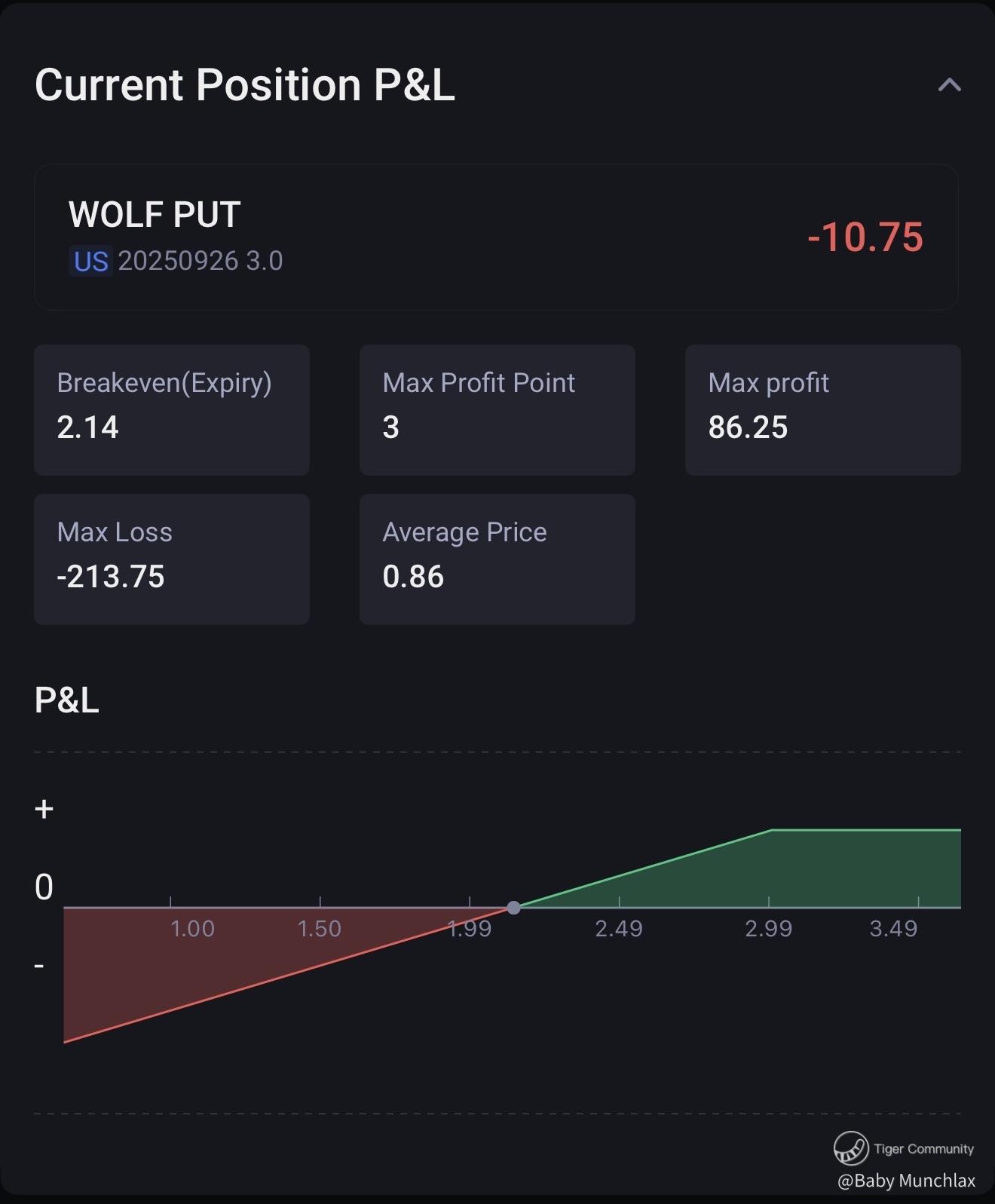Click the 2.49 price axis label
Screen dimensions: 995x1204
point(618,929)
